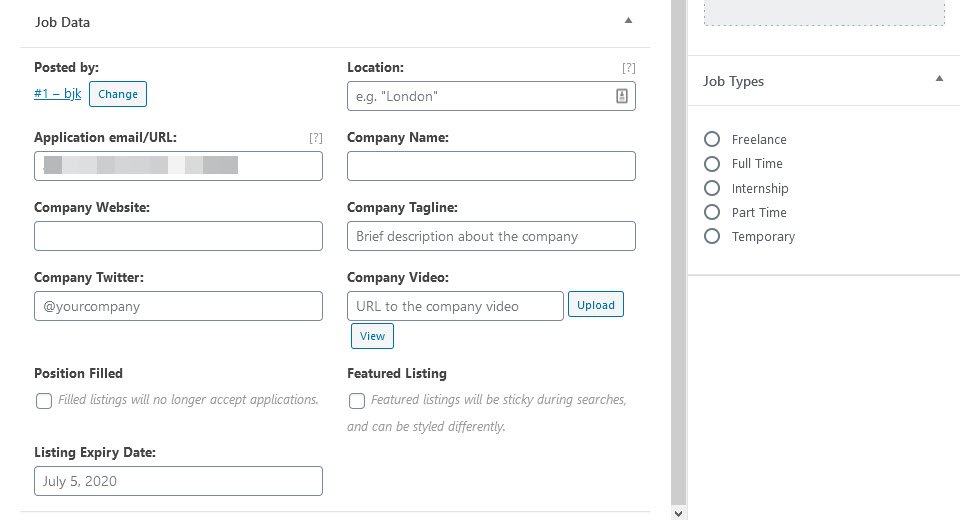The height and width of the screenshot is (520, 960).
Task: Select the Part Time job type
Action: coord(711,212)
